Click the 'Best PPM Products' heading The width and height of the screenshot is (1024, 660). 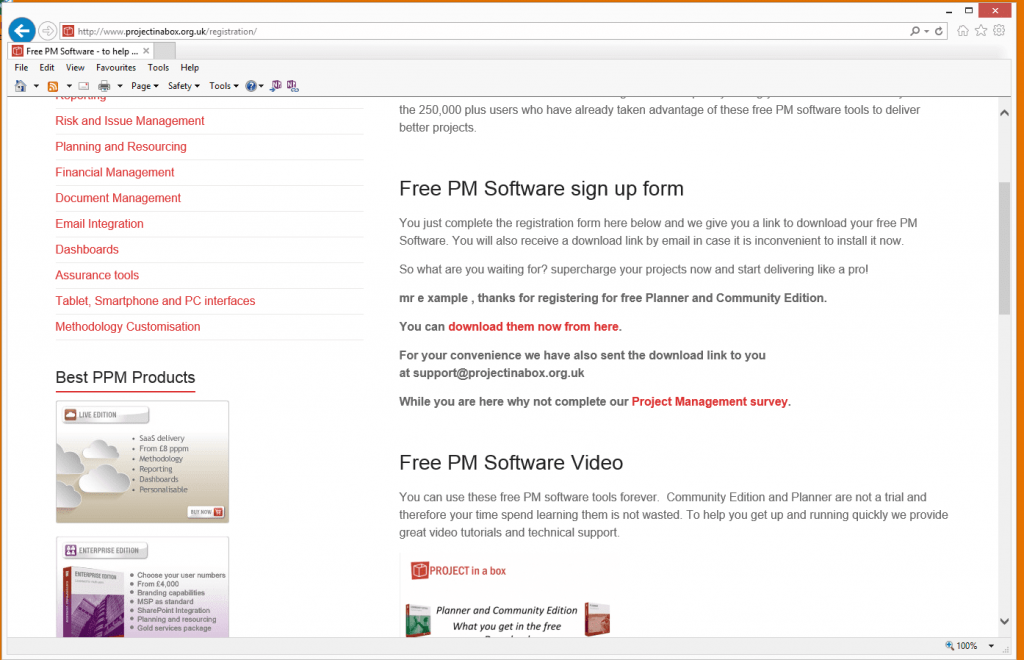pyautogui.click(x=125, y=377)
